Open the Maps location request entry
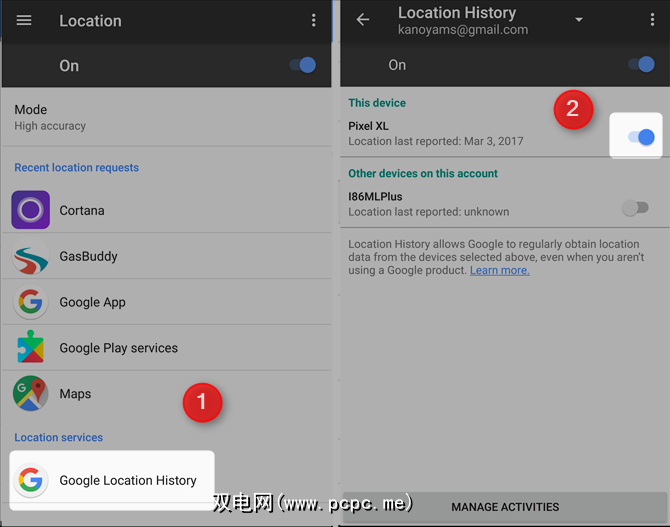This screenshot has height=527, width=670. [167, 393]
